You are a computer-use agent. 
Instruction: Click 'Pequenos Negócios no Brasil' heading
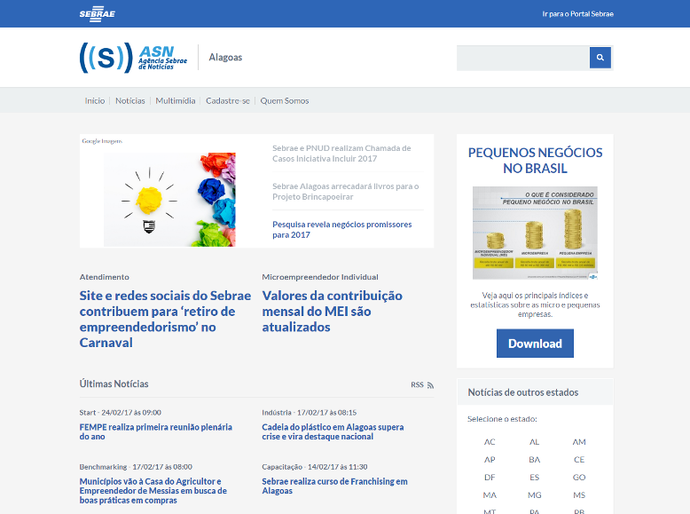coord(535,161)
